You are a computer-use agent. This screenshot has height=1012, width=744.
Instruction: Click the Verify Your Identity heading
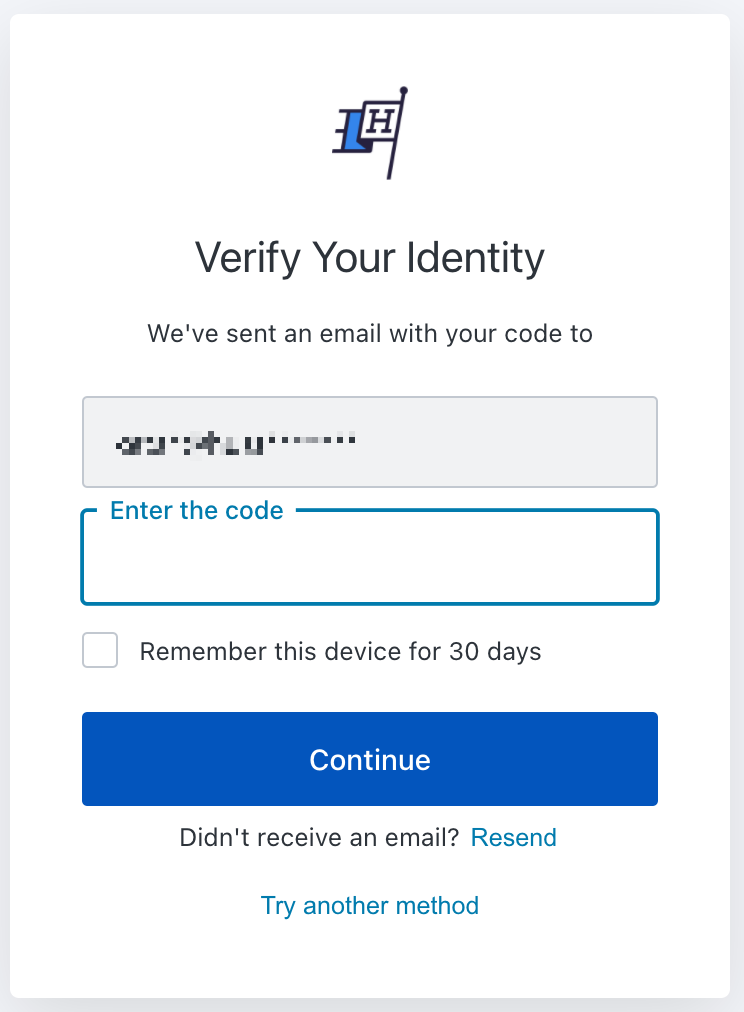[370, 258]
